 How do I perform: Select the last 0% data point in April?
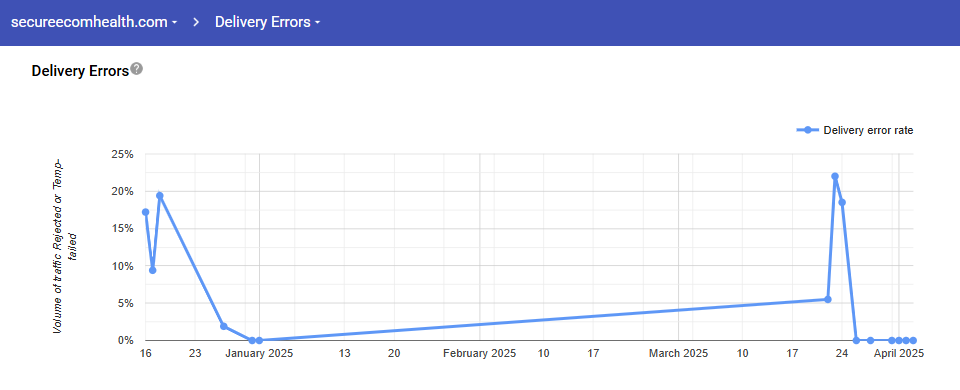pos(913,340)
